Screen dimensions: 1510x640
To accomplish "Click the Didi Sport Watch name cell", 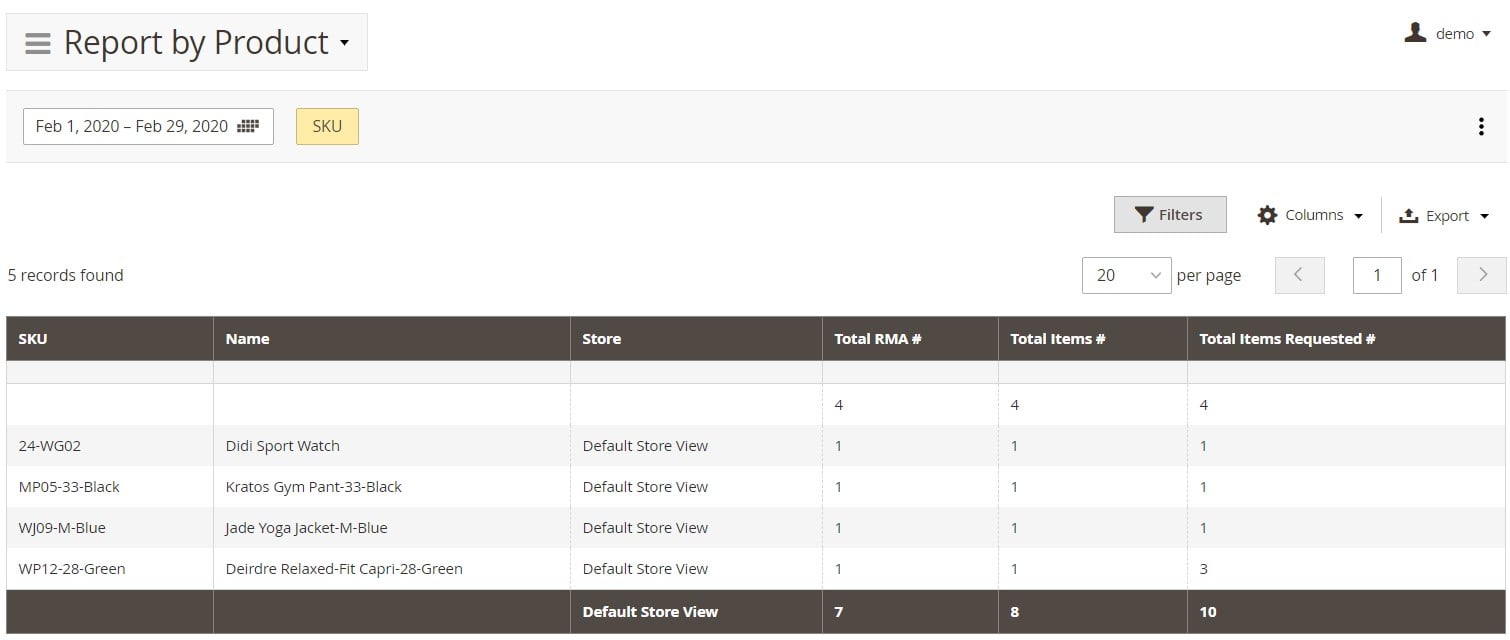I will [x=392, y=446].
